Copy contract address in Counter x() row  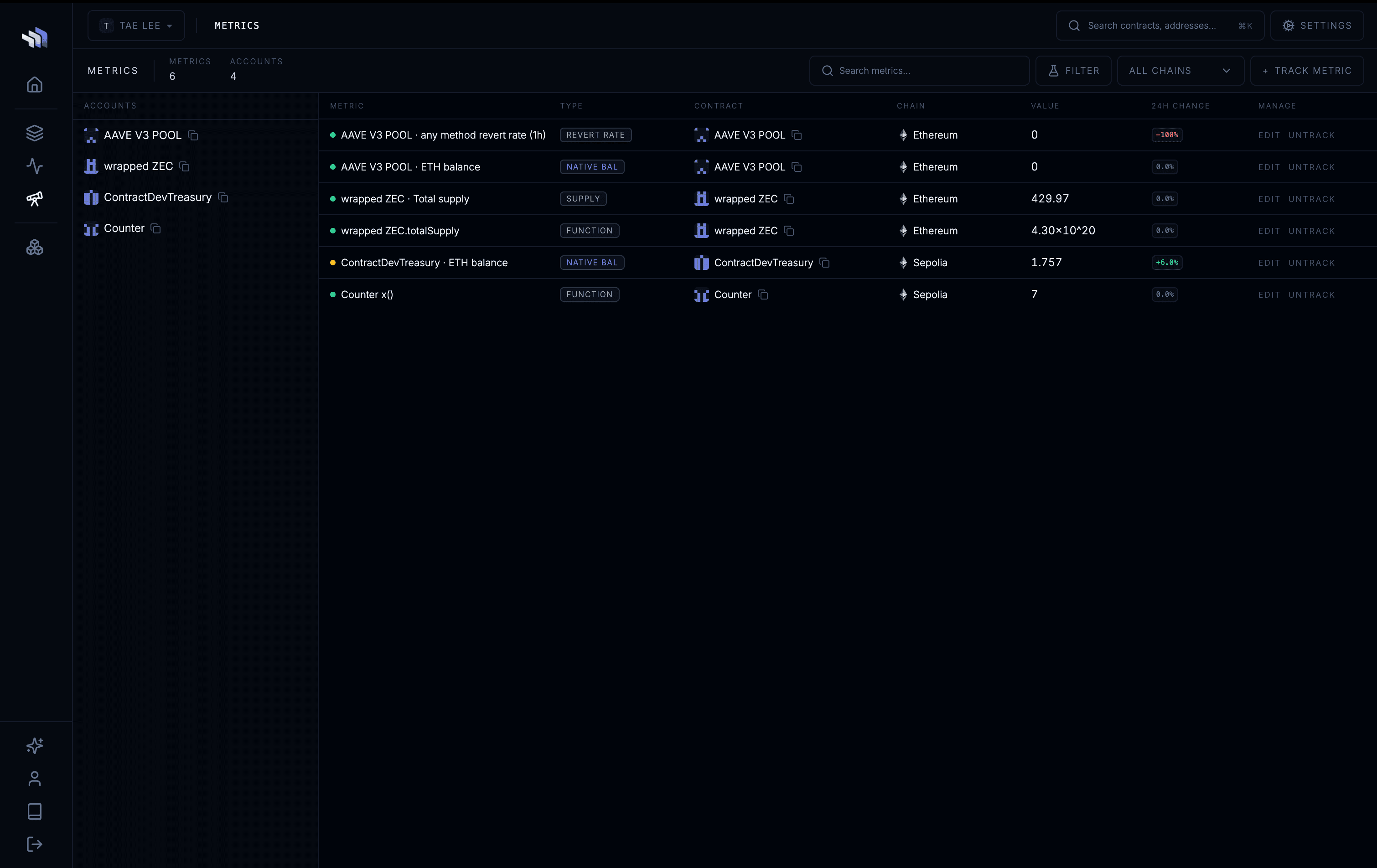[x=763, y=294]
